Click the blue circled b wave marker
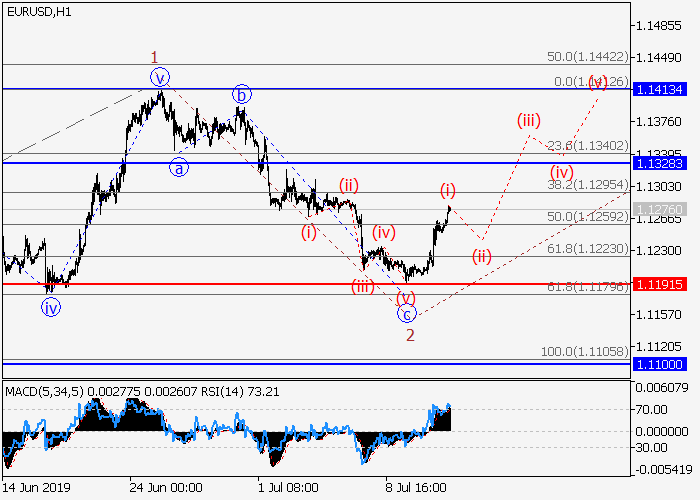Image resolution: width=700 pixels, height=500 pixels. pos(241,95)
